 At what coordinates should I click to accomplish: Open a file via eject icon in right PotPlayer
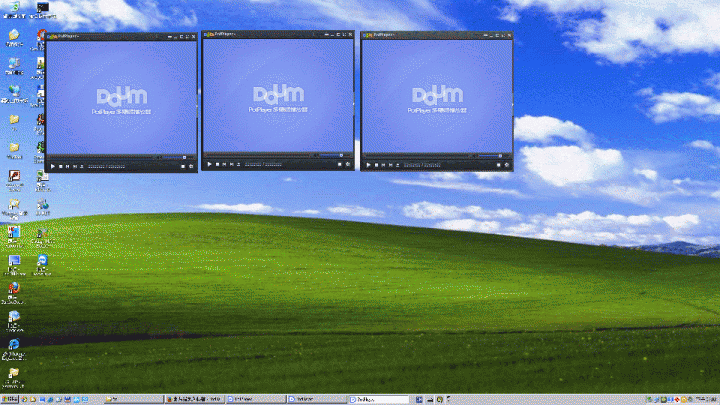(x=397, y=165)
